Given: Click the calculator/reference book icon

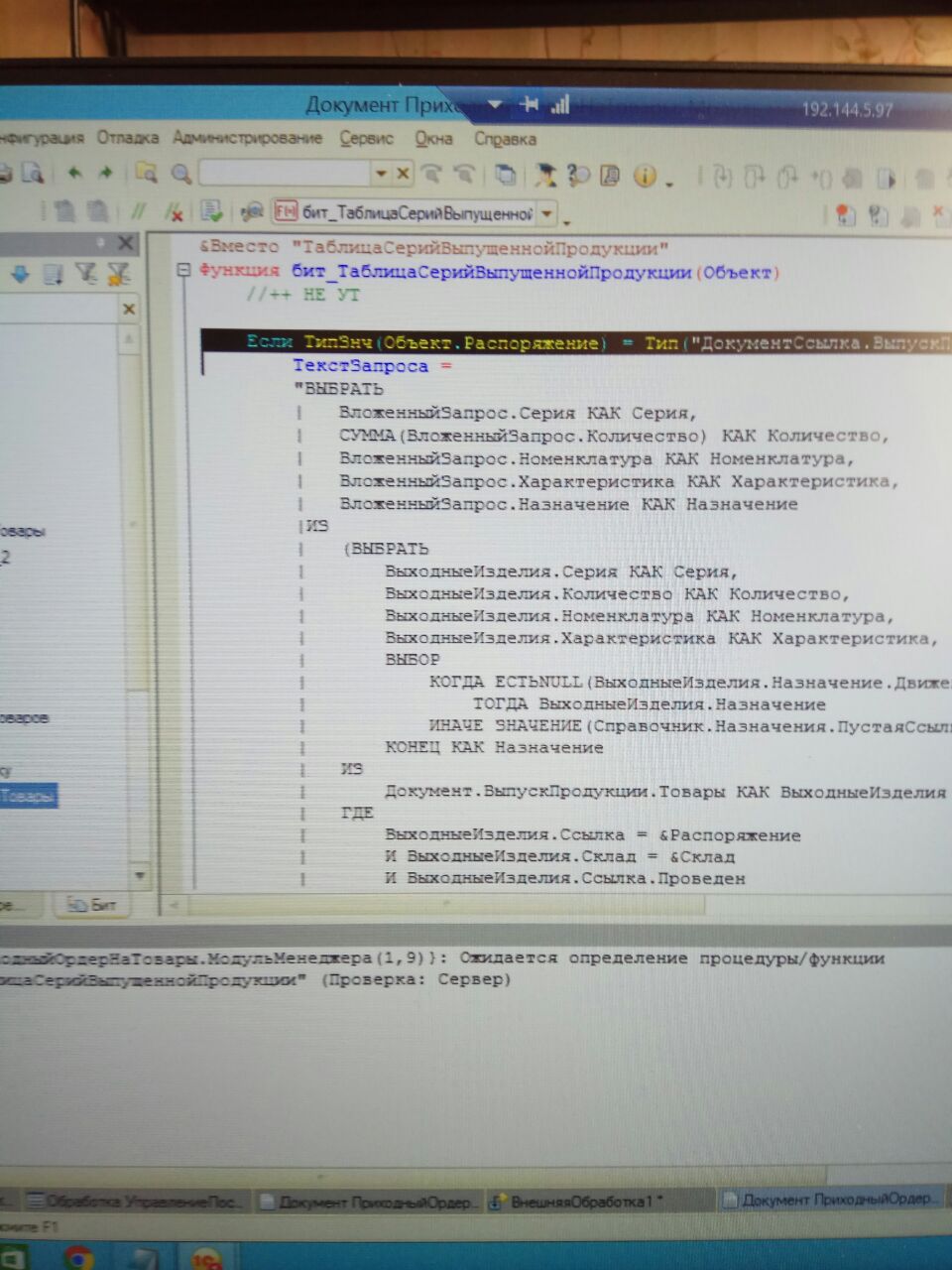Looking at the screenshot, I should coord(611,176).
